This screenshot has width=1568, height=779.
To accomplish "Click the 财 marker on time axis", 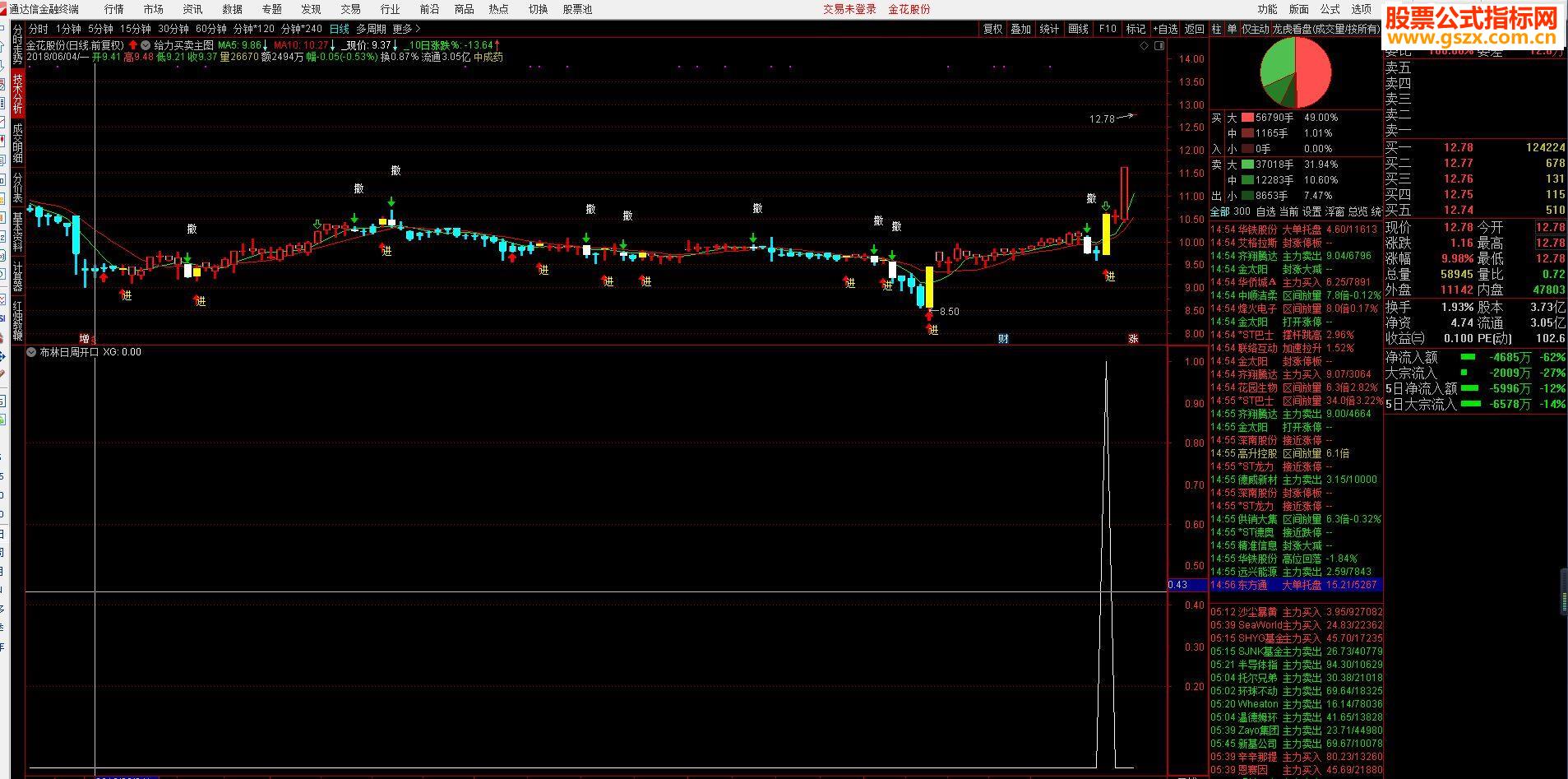I will pos(1003,338).
